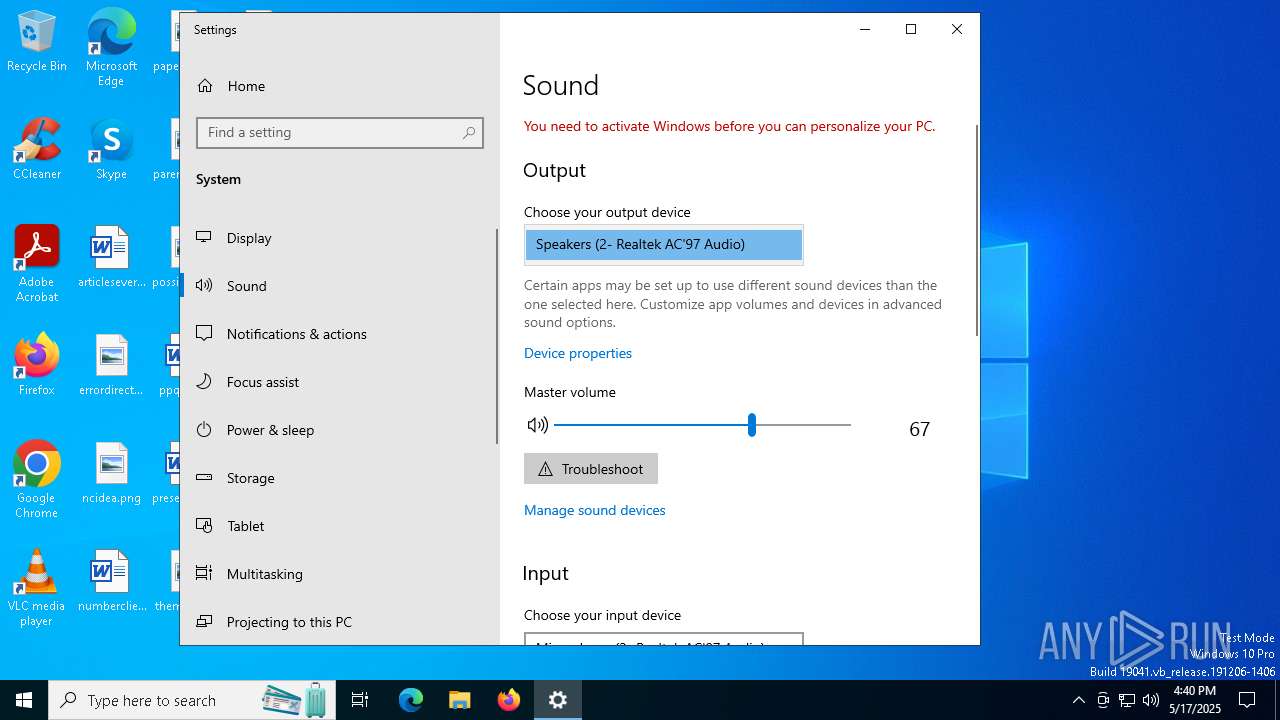Click the Settings gear on the taskbar

558,700
